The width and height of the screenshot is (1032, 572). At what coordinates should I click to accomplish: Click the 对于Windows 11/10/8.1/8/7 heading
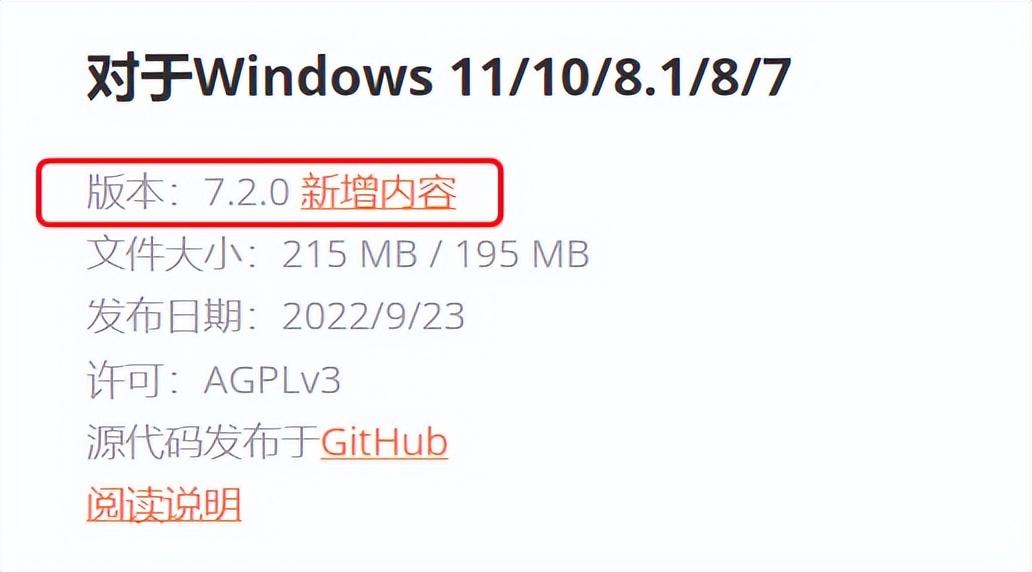[438, 78]
